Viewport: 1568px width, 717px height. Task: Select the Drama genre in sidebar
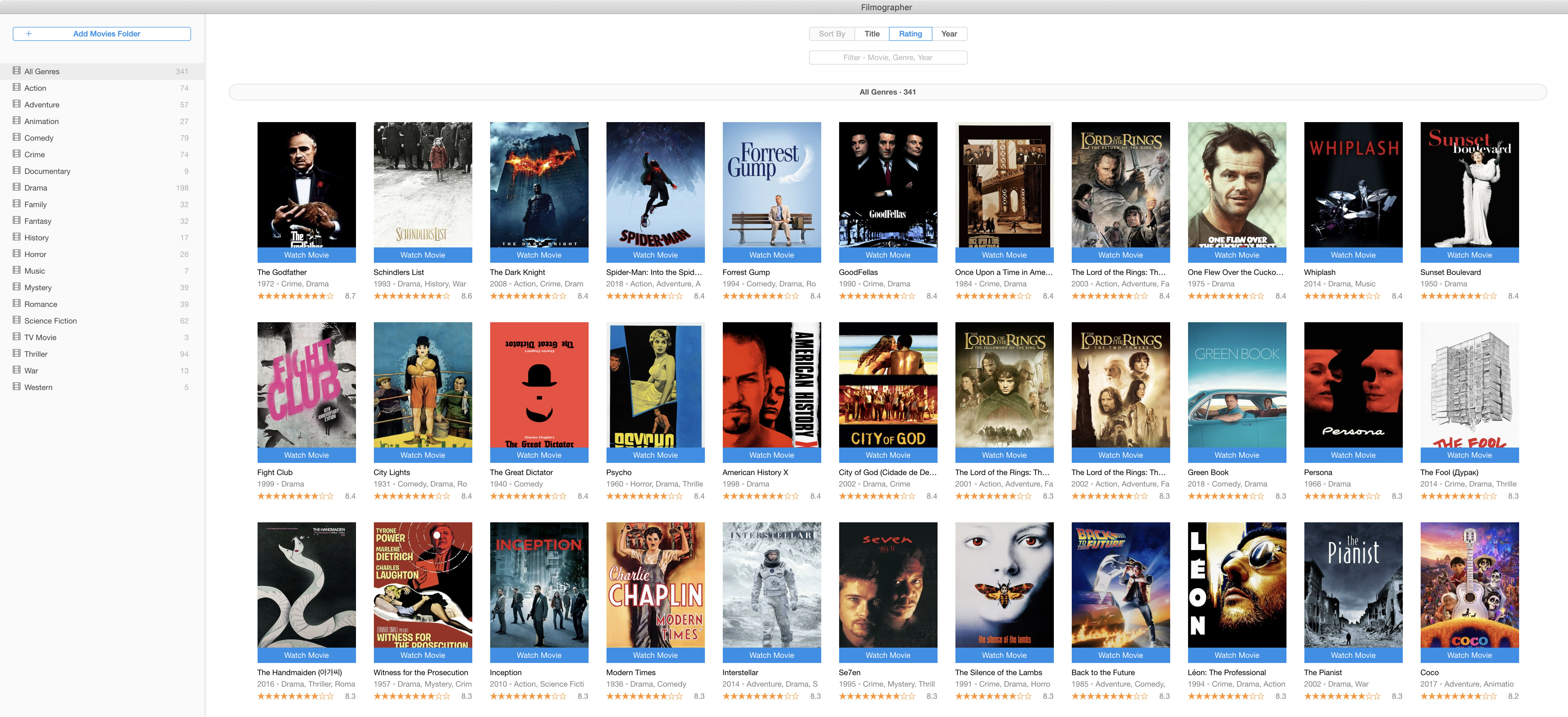tap(102, 188)
